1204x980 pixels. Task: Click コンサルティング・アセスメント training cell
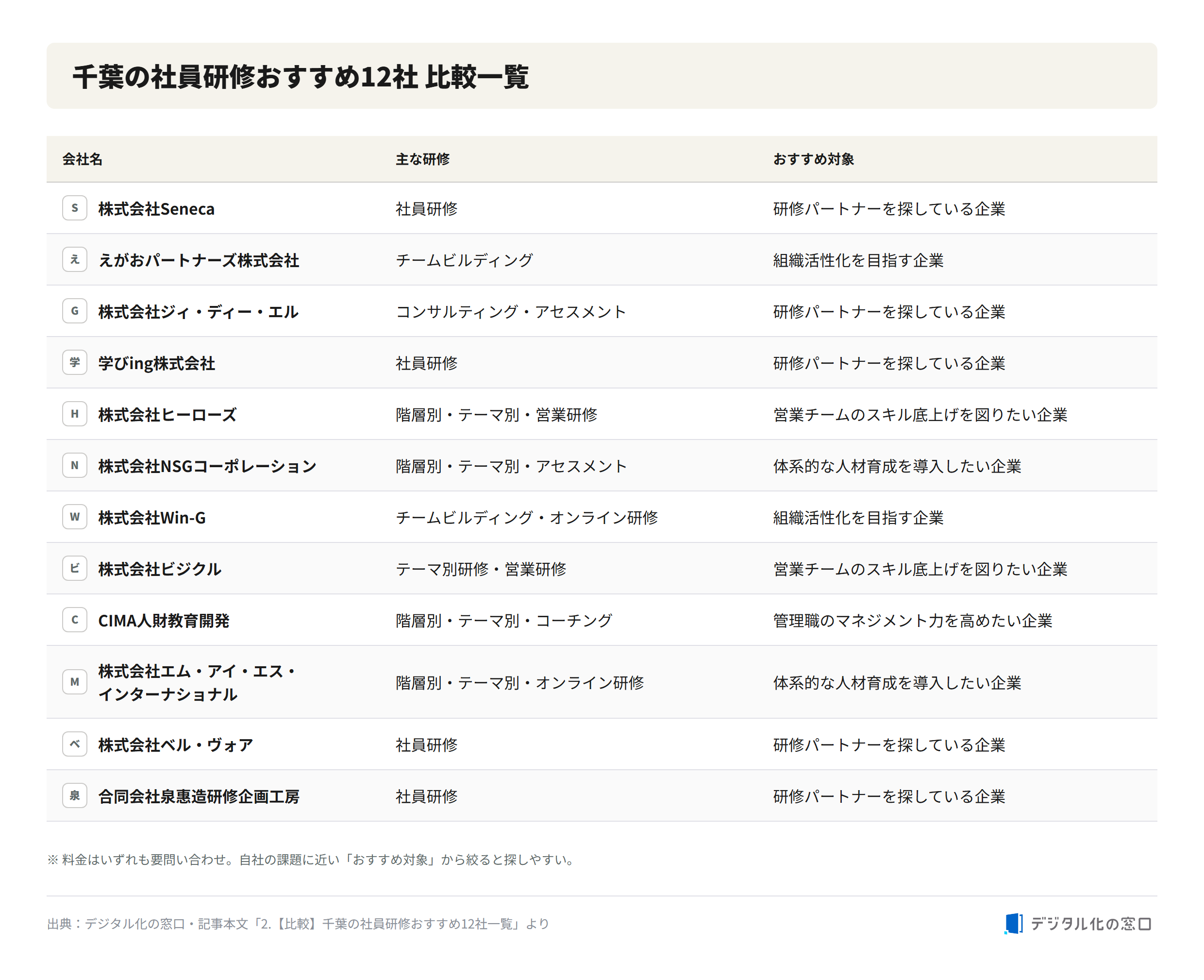(511, 312)
